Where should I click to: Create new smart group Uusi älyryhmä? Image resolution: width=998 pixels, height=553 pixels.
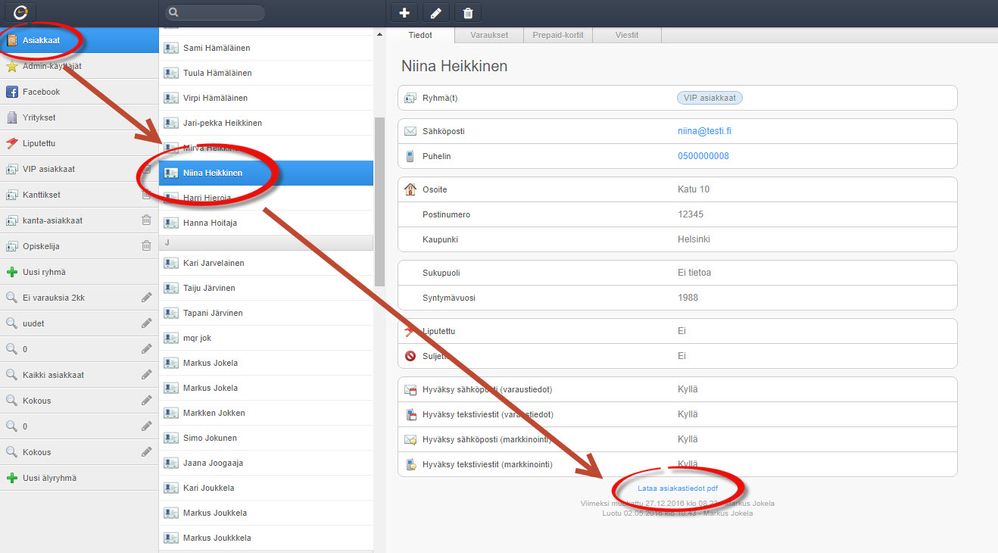[79, 478]
